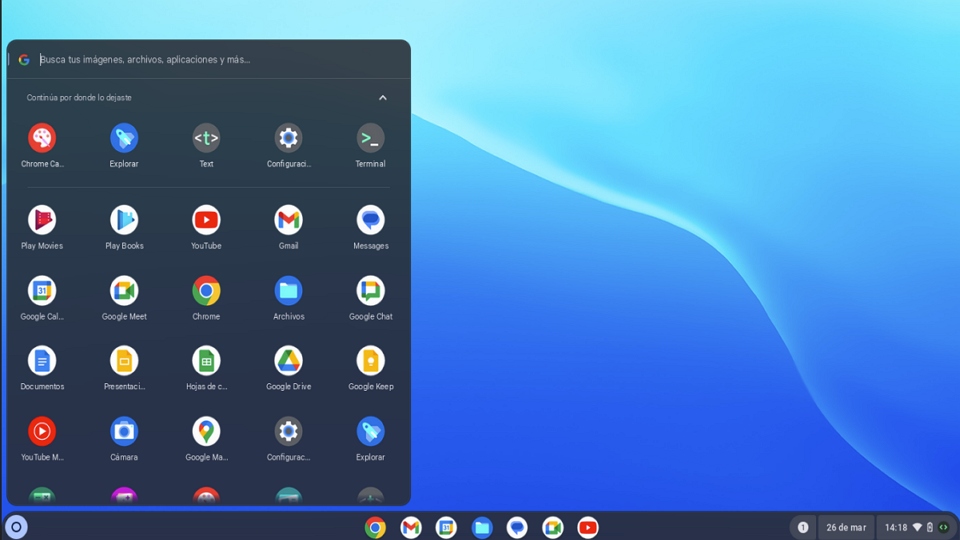Click the Wi-Fi status icon in the tray

point(917,527)
